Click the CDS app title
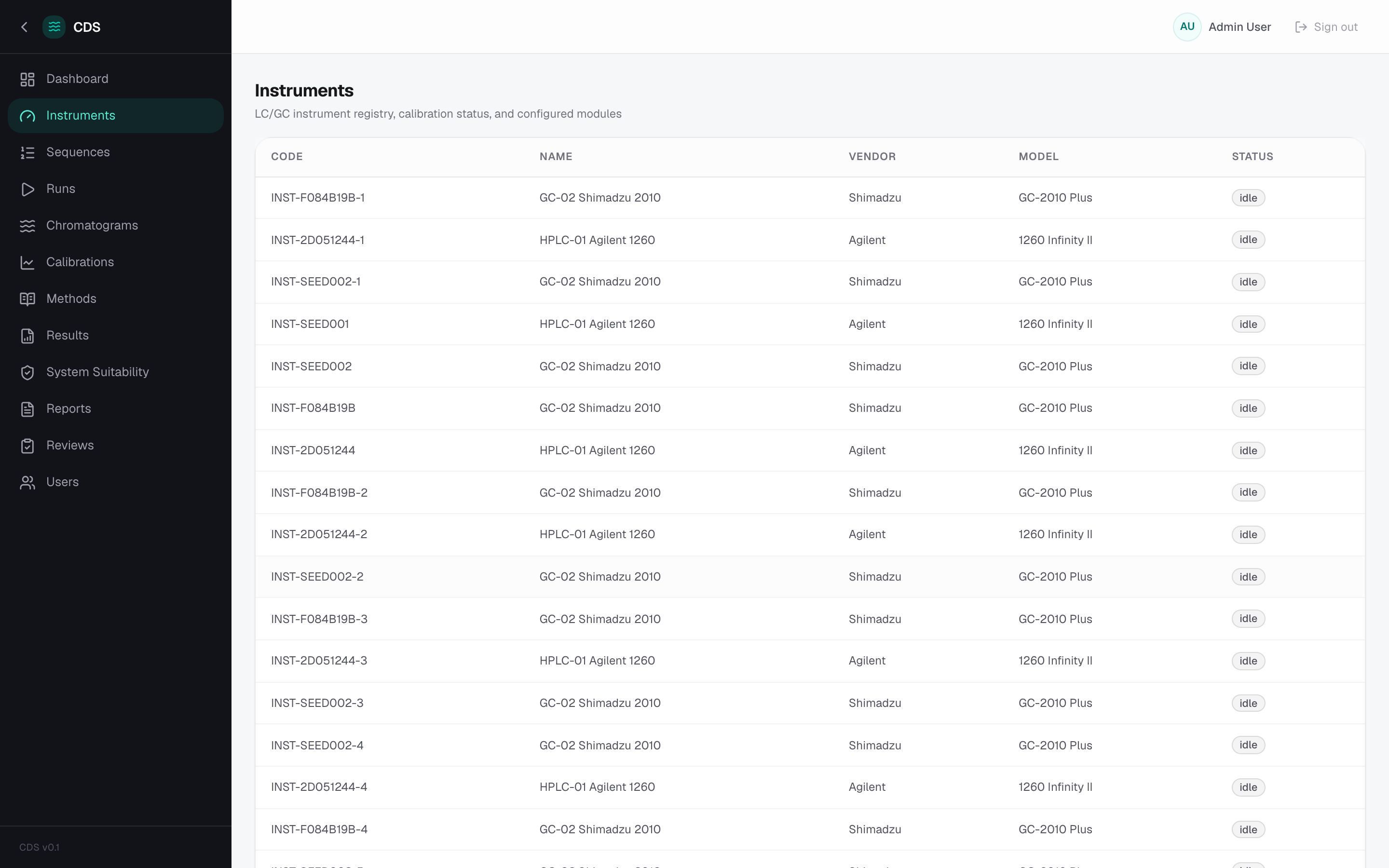Image resolution: width=1389 pixels, height=868 pixels. [87, 27]
